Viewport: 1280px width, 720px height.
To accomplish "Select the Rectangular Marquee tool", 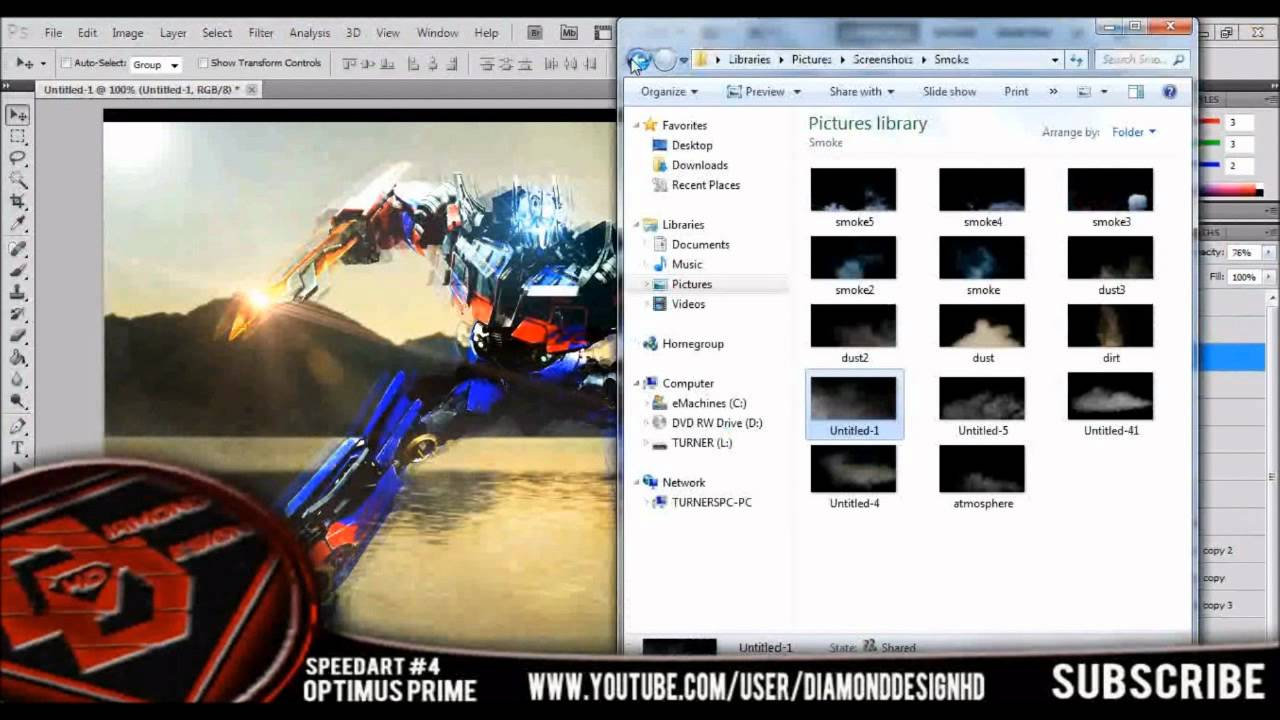I will click(18, 137).
